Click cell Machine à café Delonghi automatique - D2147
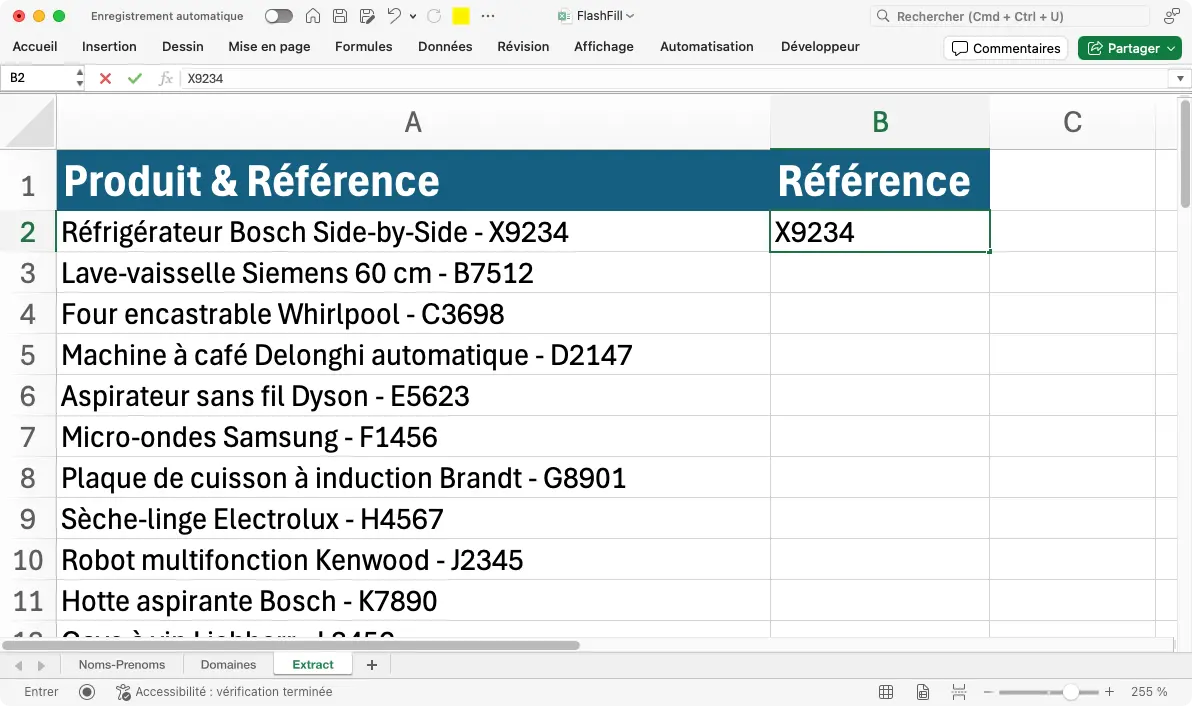 click(x=413, y=355)
